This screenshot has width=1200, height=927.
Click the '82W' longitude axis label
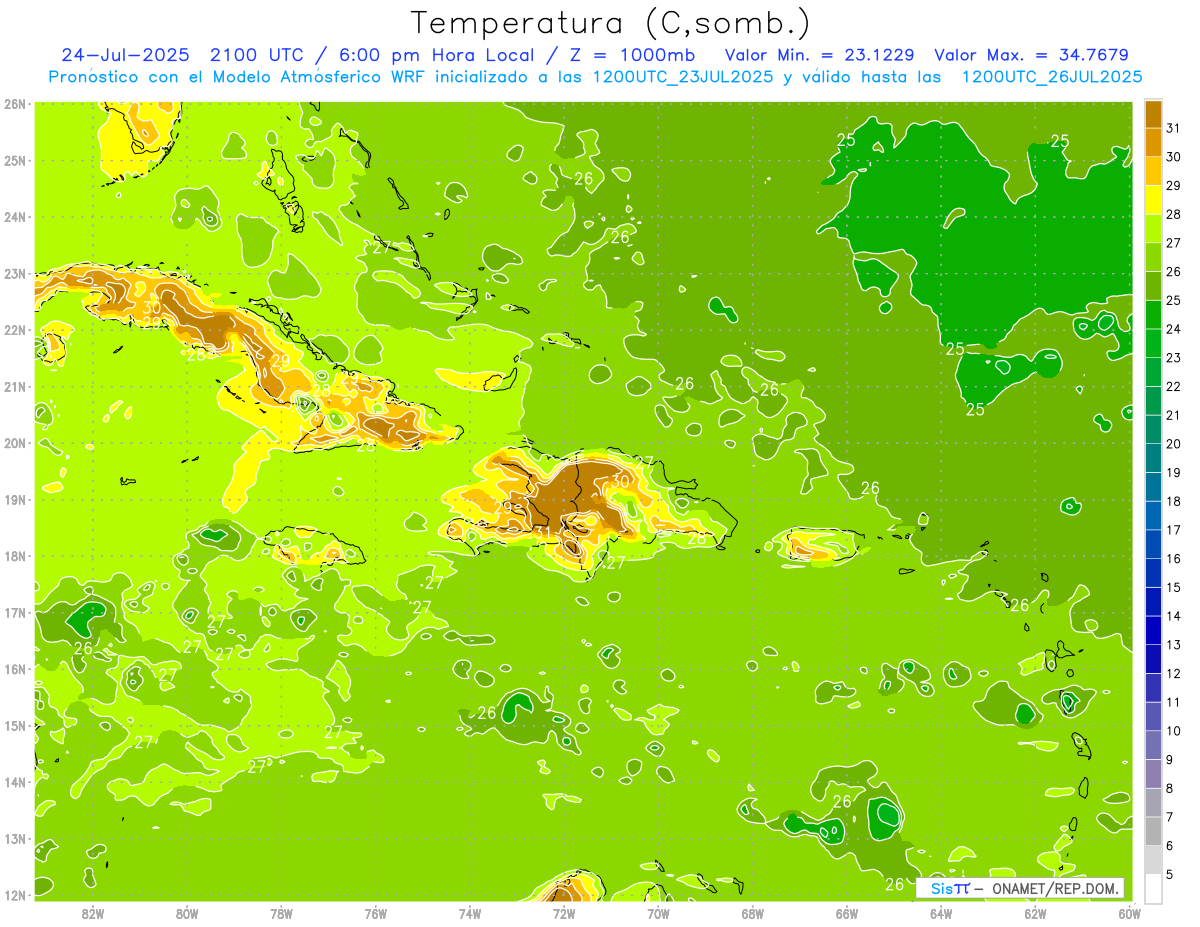[x=93, y=913]
